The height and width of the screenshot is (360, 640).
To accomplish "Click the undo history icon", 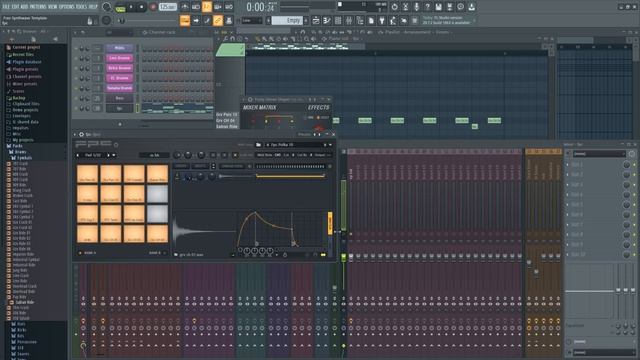I will coord(394,7).
